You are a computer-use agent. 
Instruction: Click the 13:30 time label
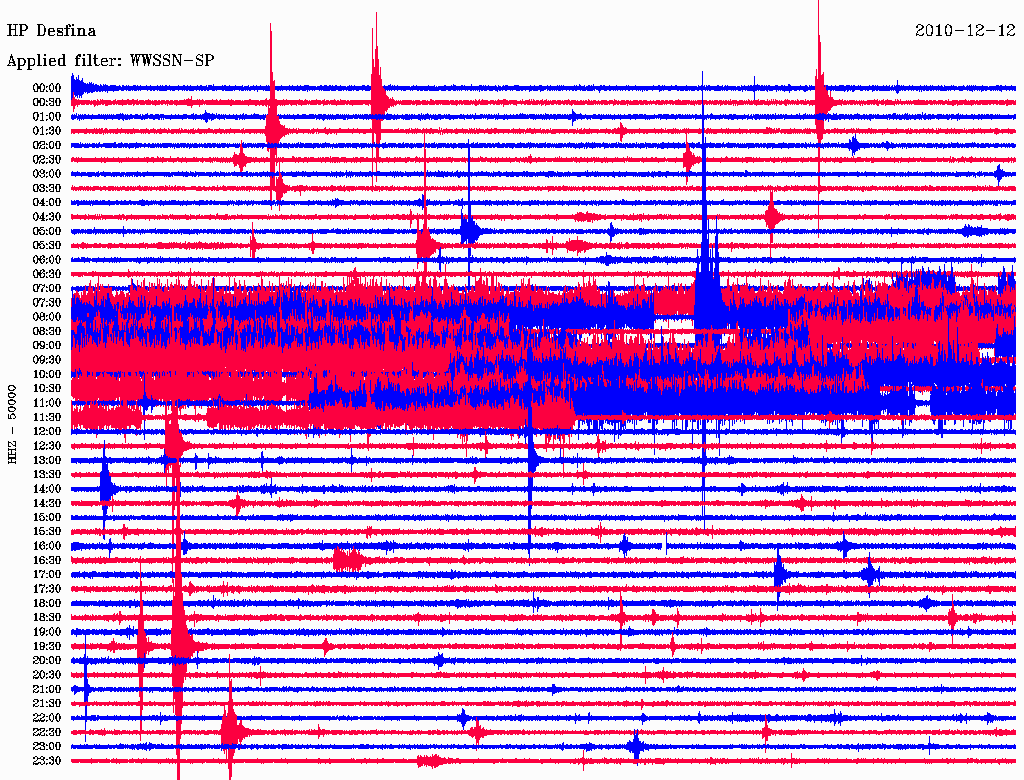[x=47, y=474]
